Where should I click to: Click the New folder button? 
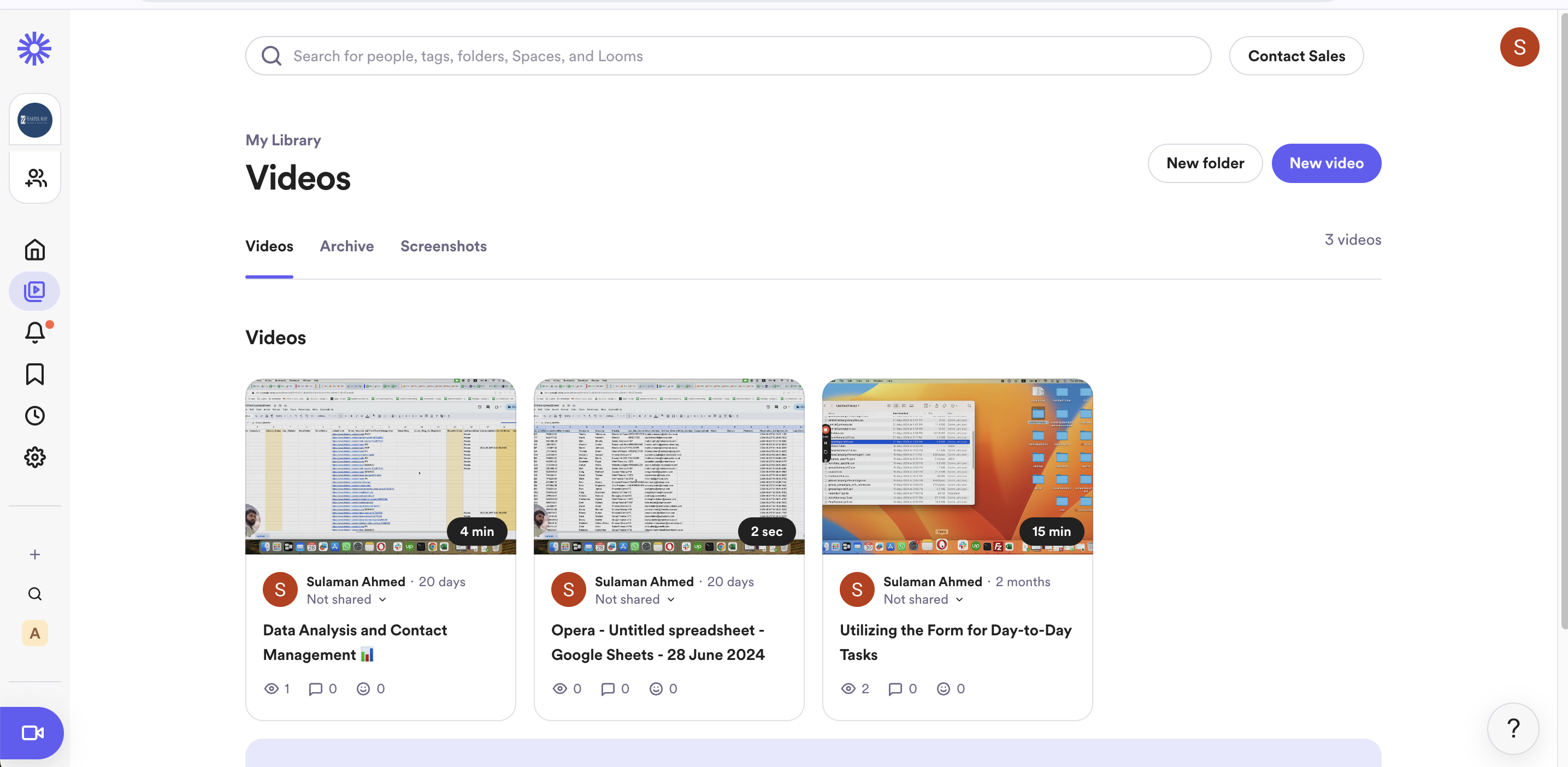pyautogui.click(x=1205, y=163)
